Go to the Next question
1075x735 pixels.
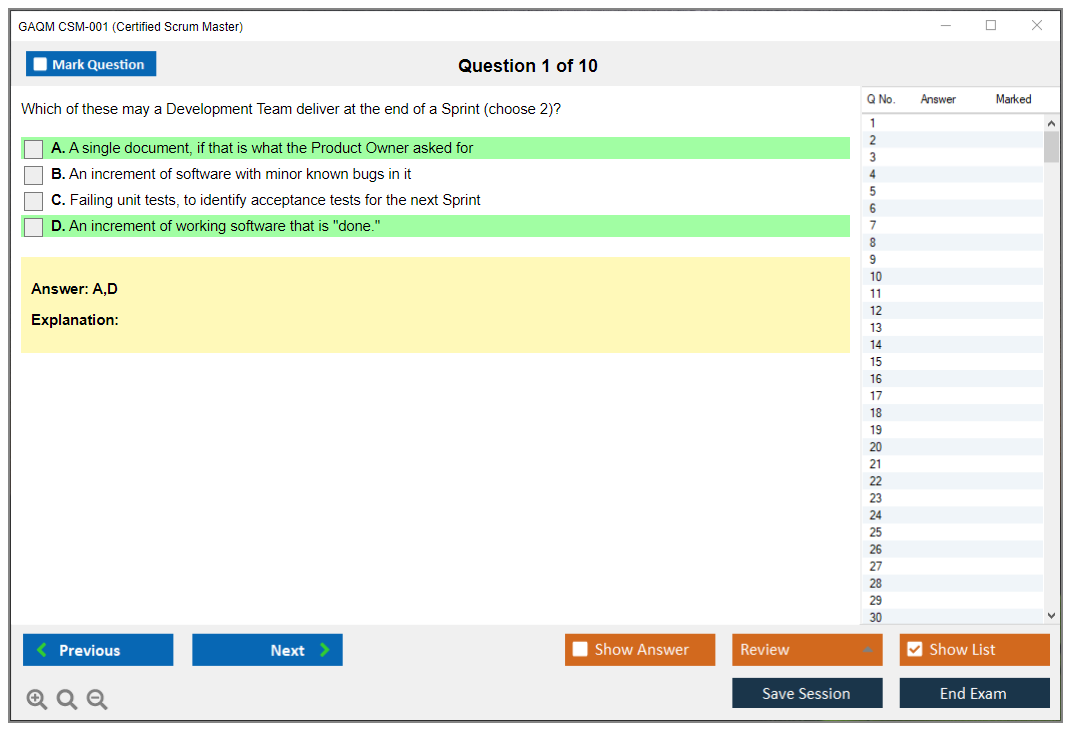click(267, 650)
